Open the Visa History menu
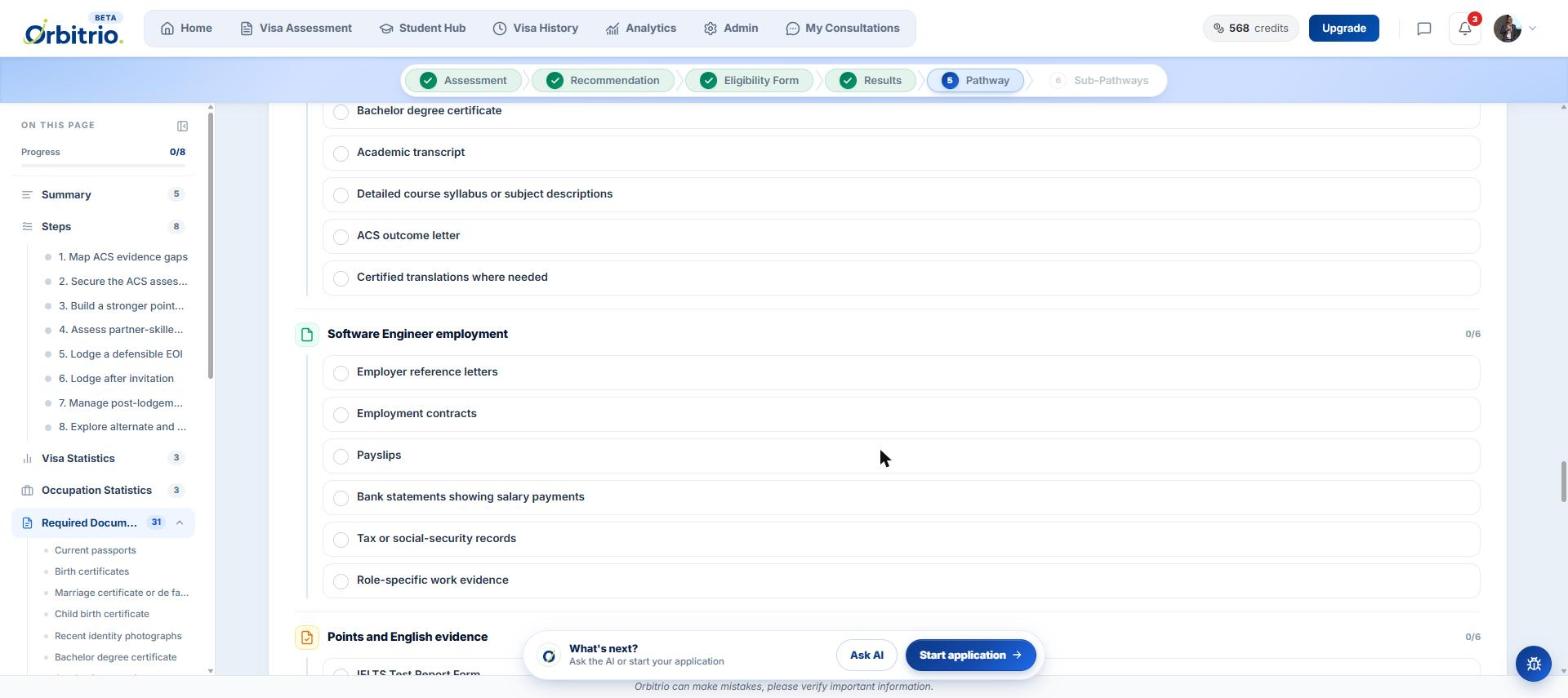 coord(535,29)
